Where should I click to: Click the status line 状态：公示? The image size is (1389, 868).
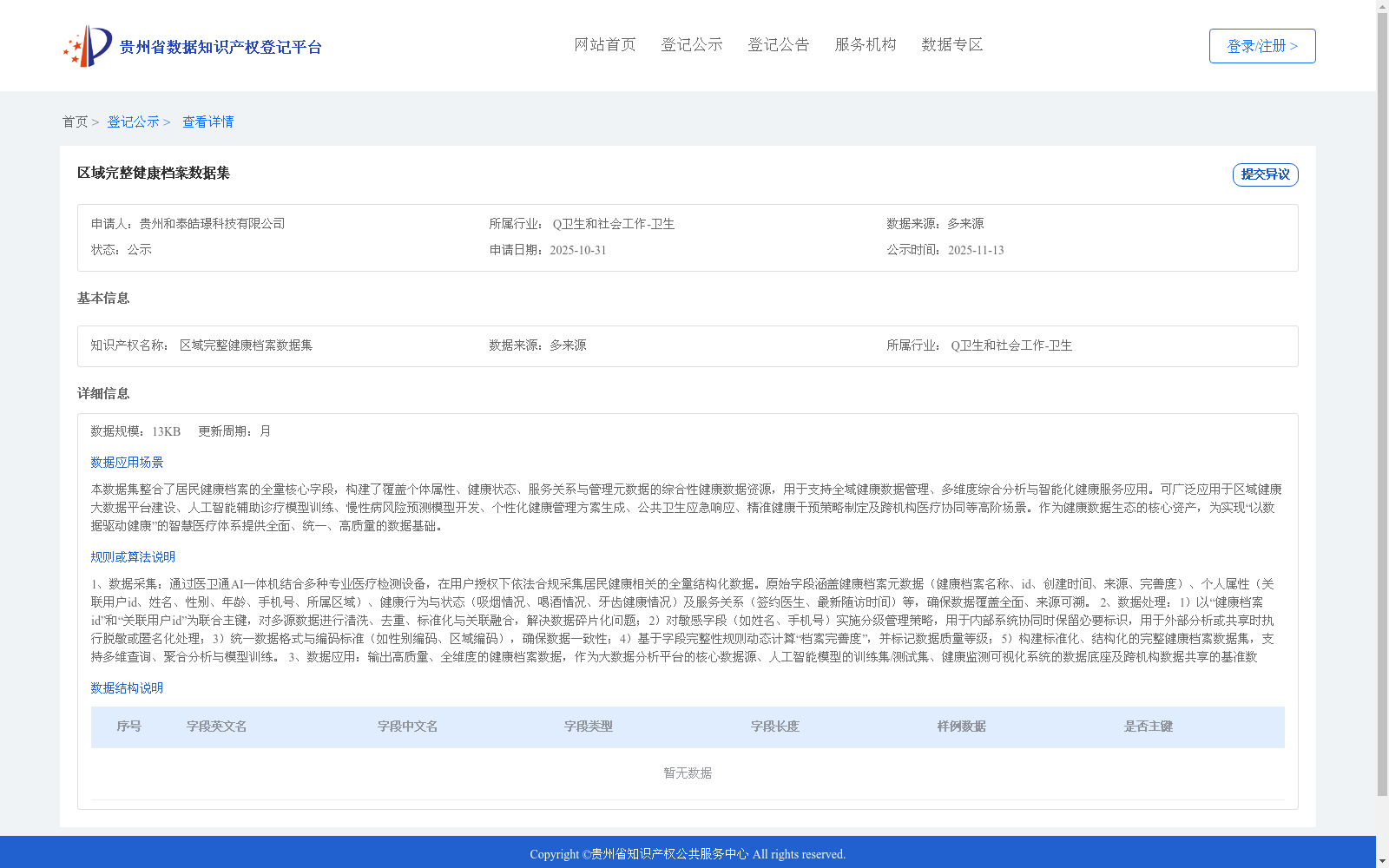122,250
